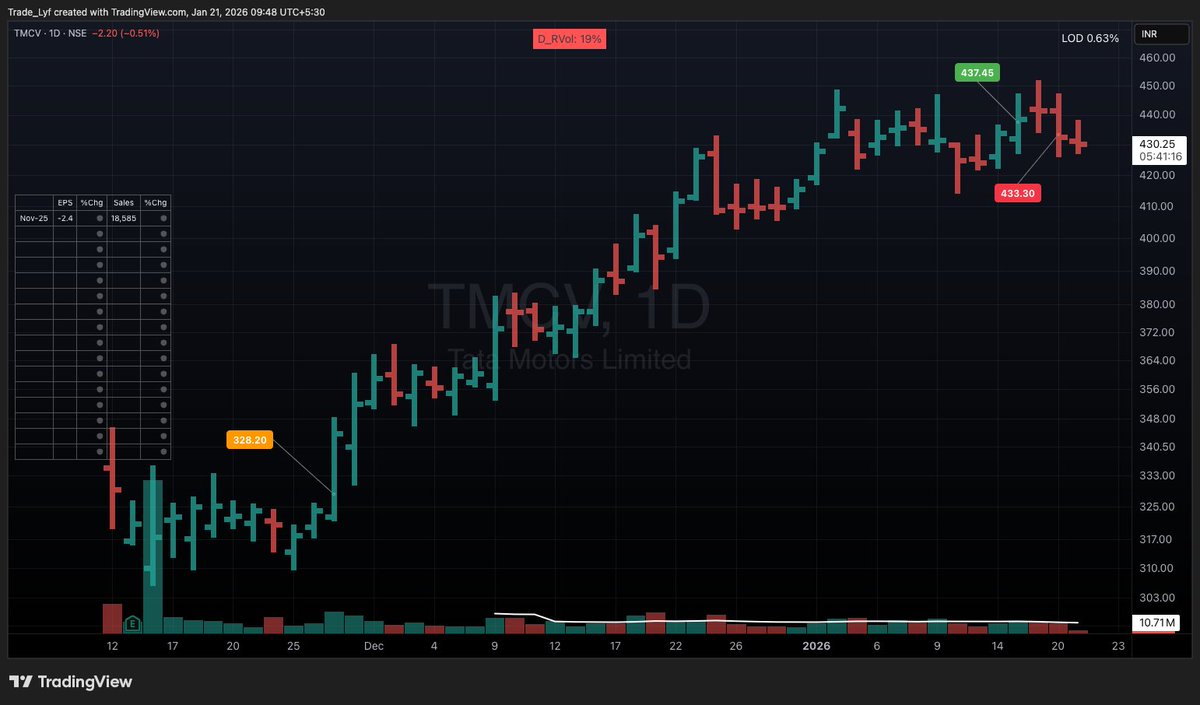Click the countdown timer 05:41:16
Viewport: 1200px width, 705px height.
(x=1161, y=157)
